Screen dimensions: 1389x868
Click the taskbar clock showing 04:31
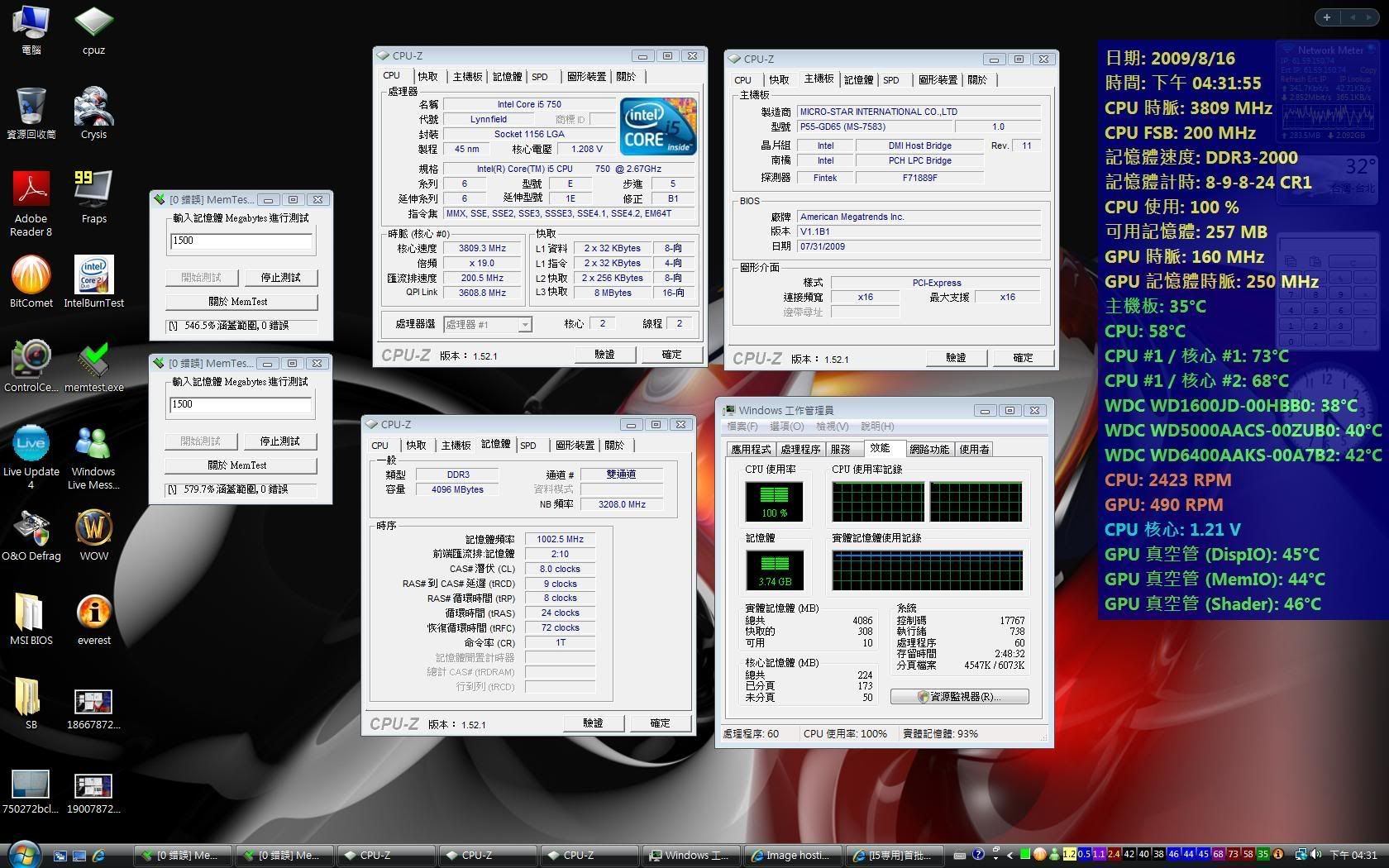coord(1353,856)
